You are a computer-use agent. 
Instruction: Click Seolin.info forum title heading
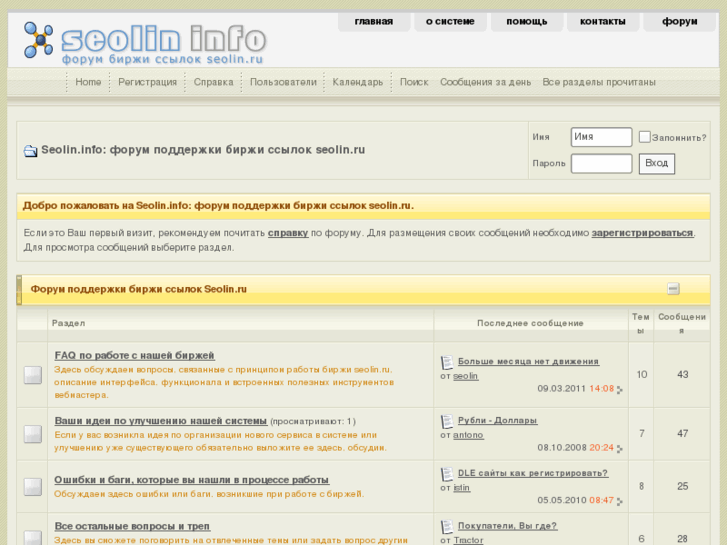[203, 150]
